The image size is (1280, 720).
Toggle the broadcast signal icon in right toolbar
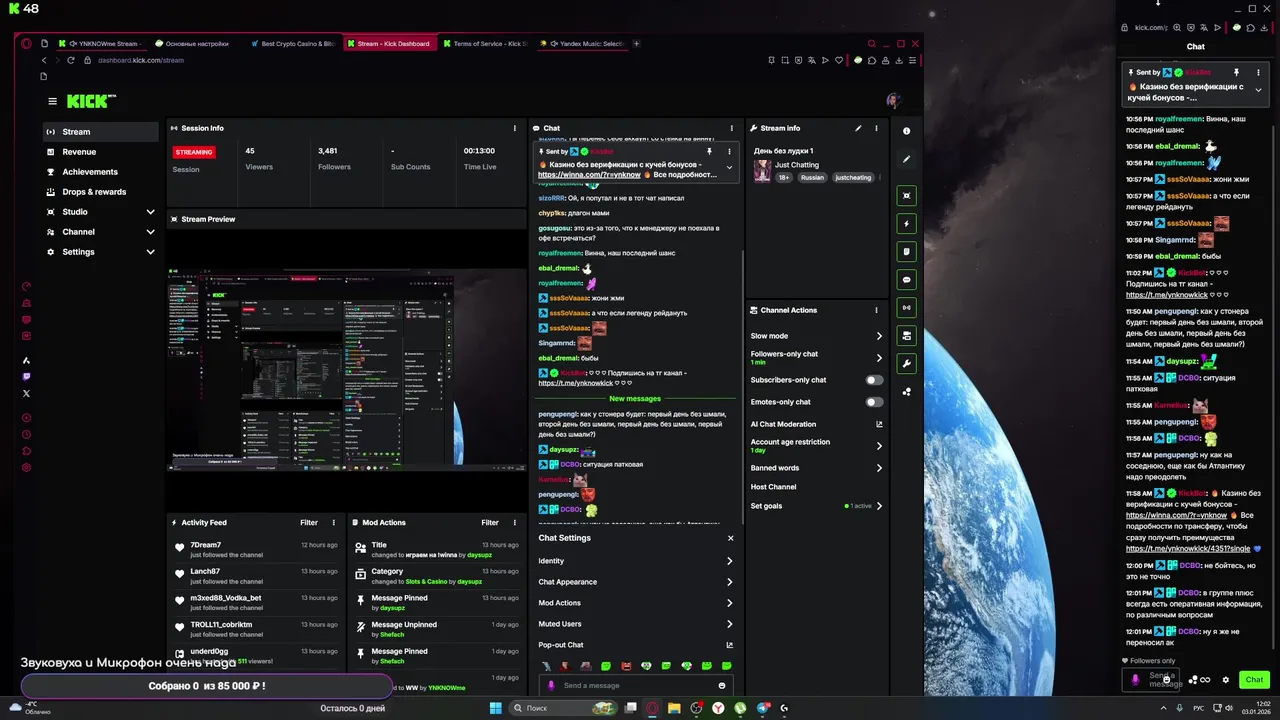pos(906,308)
